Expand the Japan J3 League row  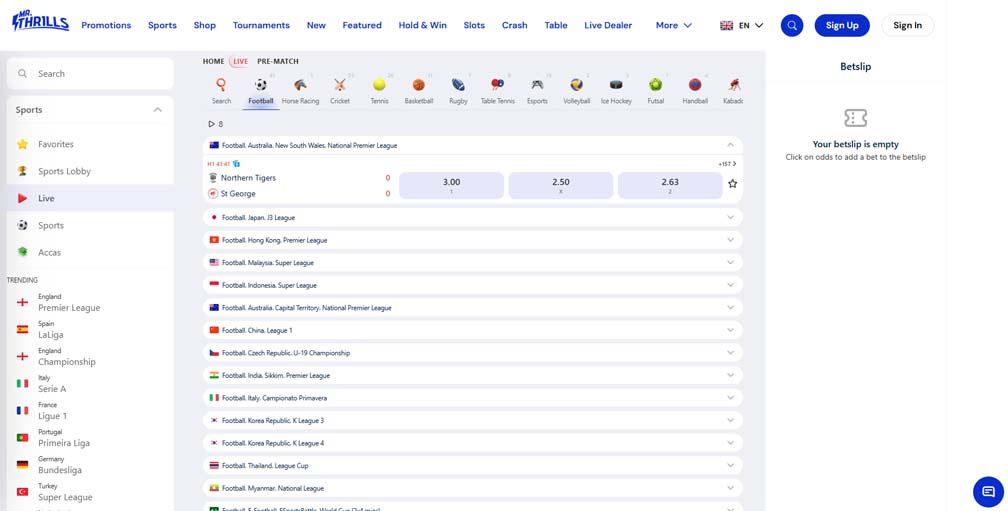(x=472, y=217)
